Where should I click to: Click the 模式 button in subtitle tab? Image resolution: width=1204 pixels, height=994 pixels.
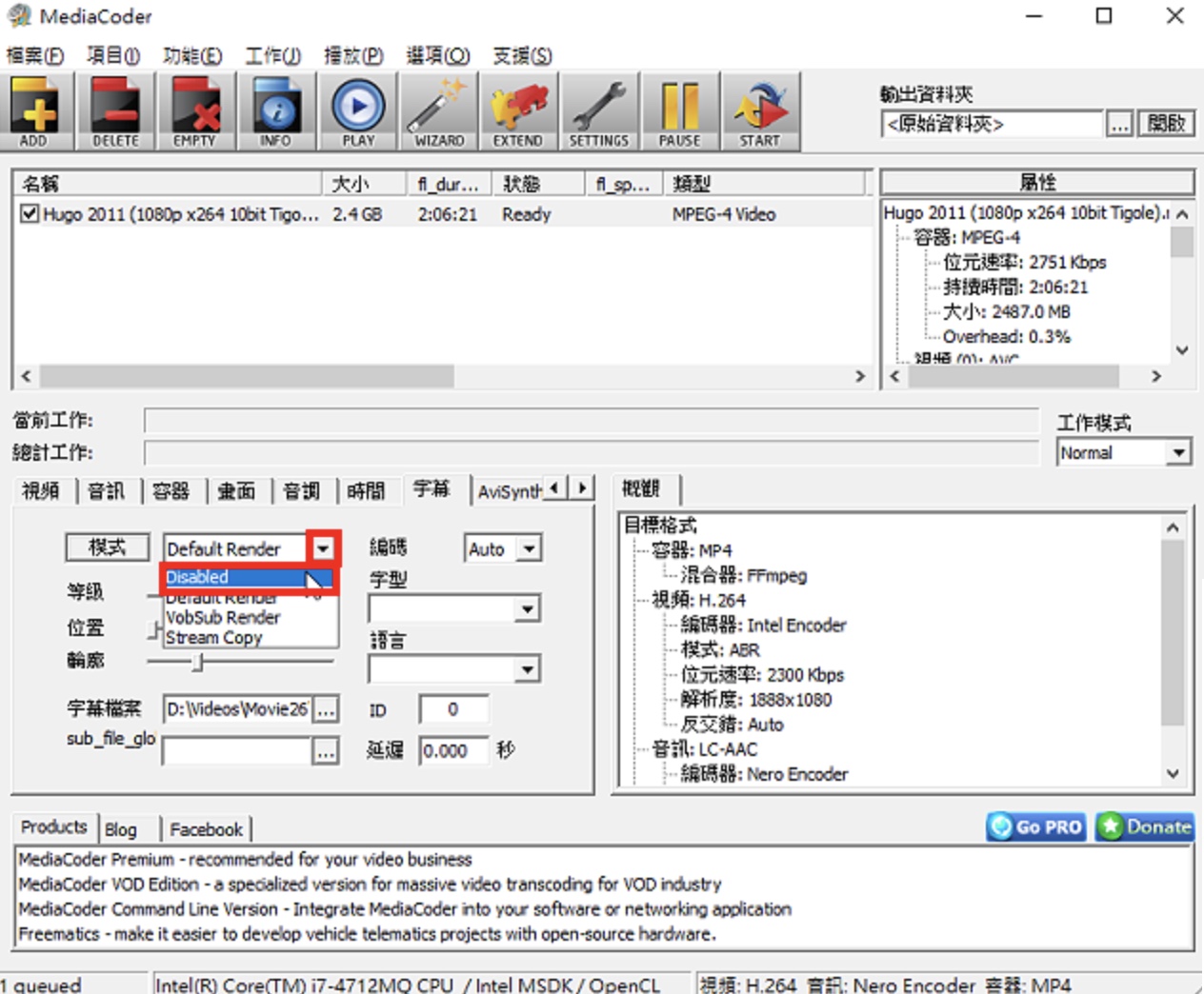(x=108, y=547)
